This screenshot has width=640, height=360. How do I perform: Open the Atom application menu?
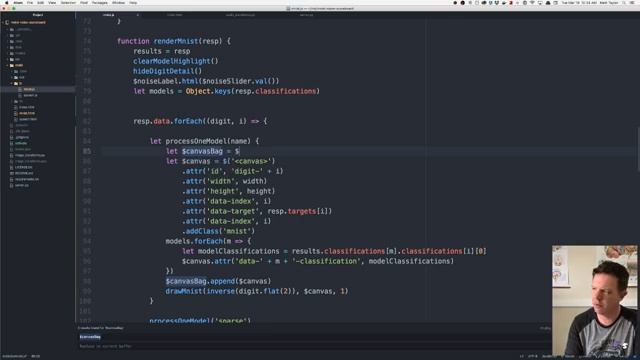18,2
